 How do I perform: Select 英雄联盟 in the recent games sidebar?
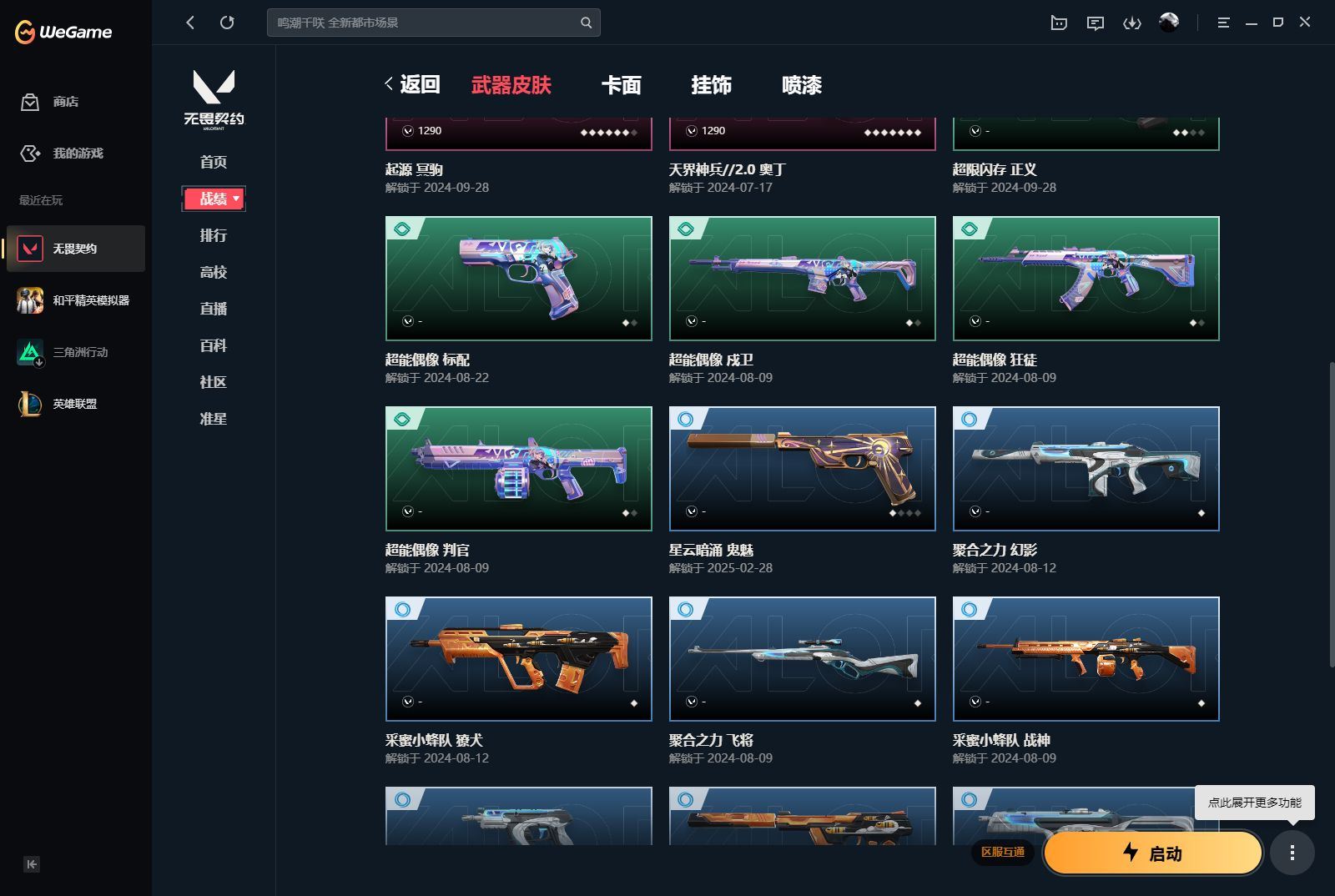(x=75, y=404)
